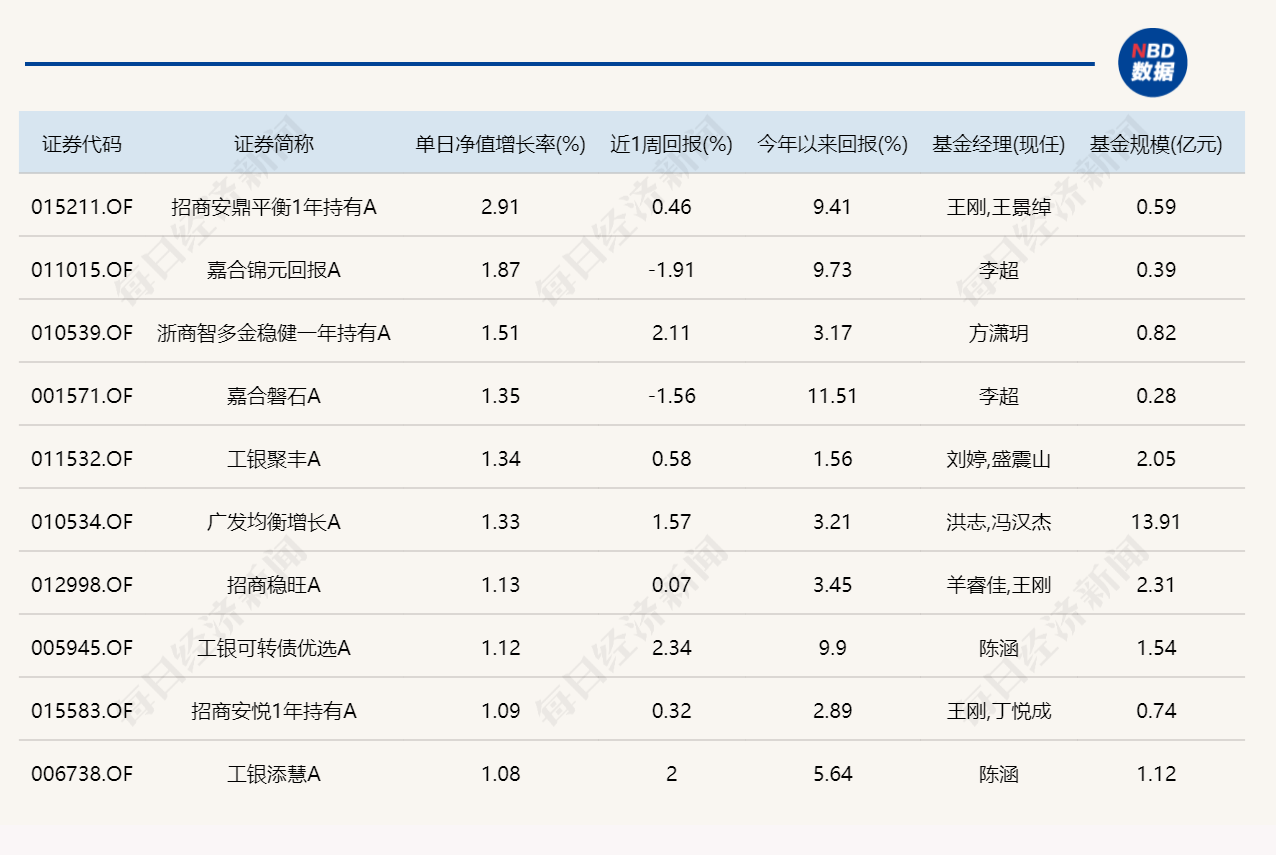The image size is (1276, 855).
Task: Click the NBD 数据 logo
Action: (x=1152, y=62)
